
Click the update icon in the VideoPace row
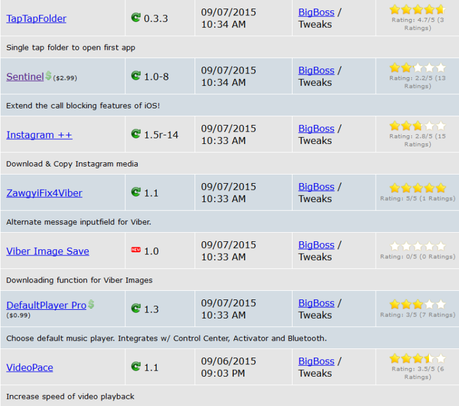coord(136,366)
